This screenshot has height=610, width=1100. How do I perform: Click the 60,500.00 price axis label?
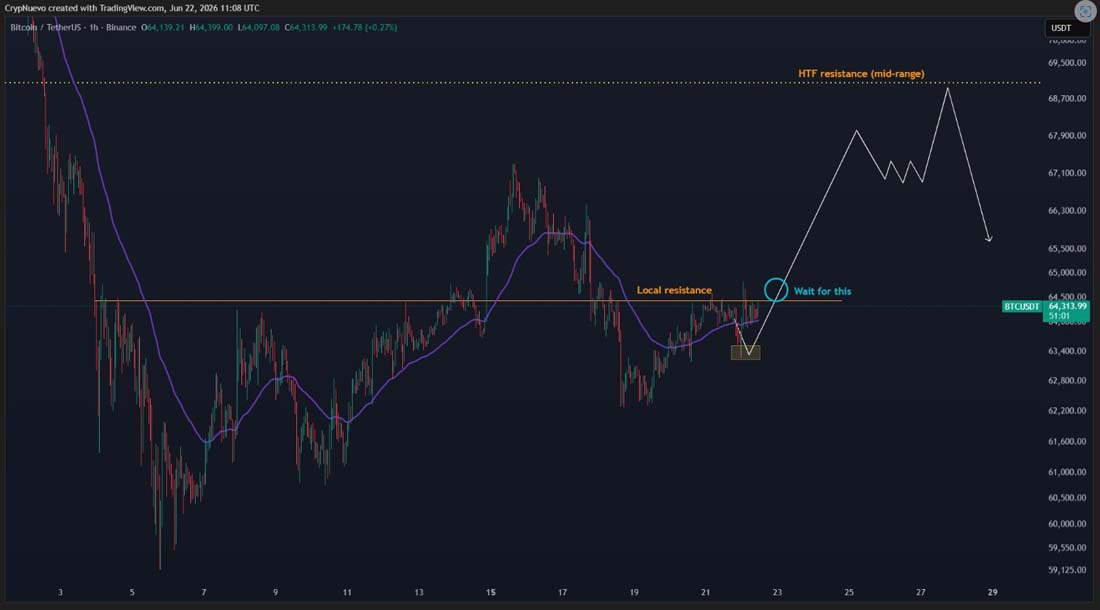pyautogui.click(x=1067, y=498)
